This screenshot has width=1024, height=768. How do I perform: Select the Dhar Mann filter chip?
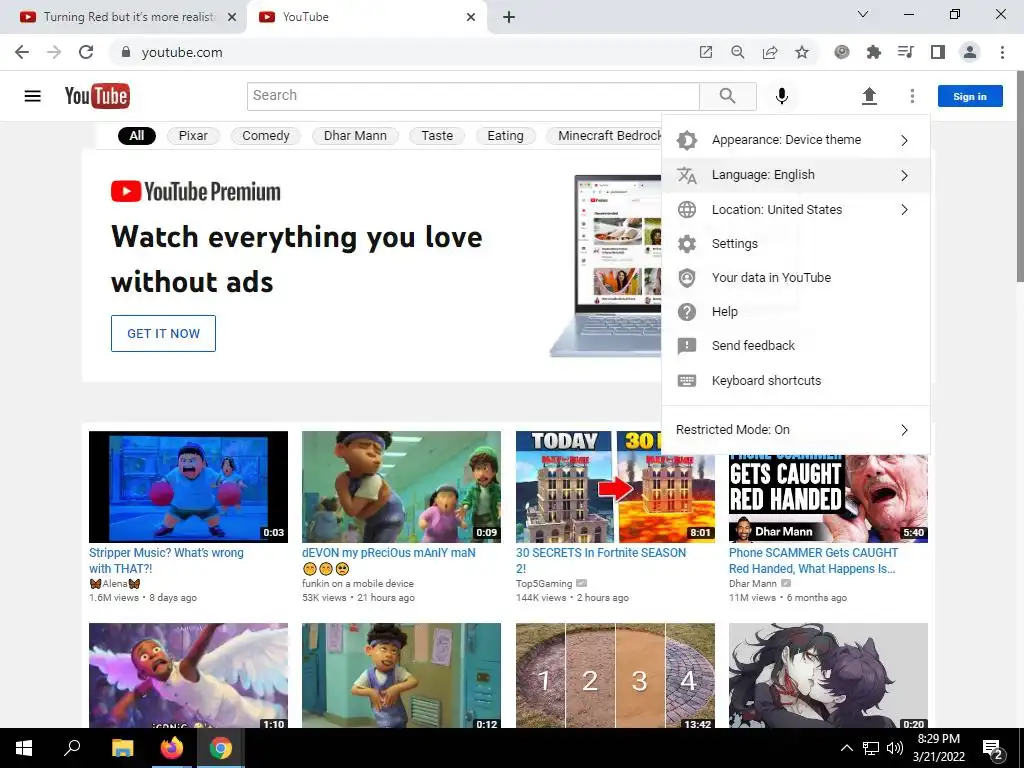point(355,136)
